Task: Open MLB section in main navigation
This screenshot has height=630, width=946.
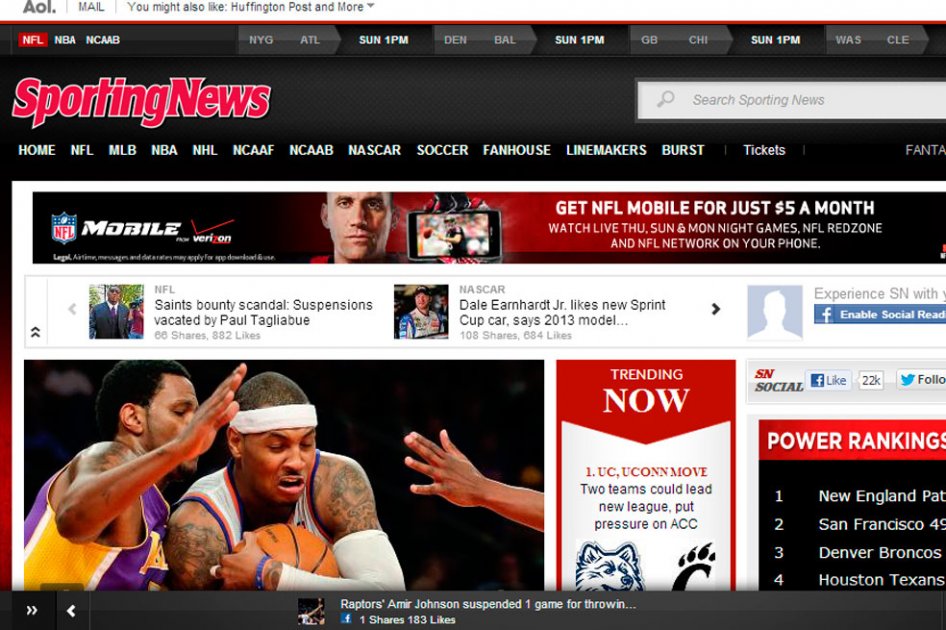Action: 122,150
